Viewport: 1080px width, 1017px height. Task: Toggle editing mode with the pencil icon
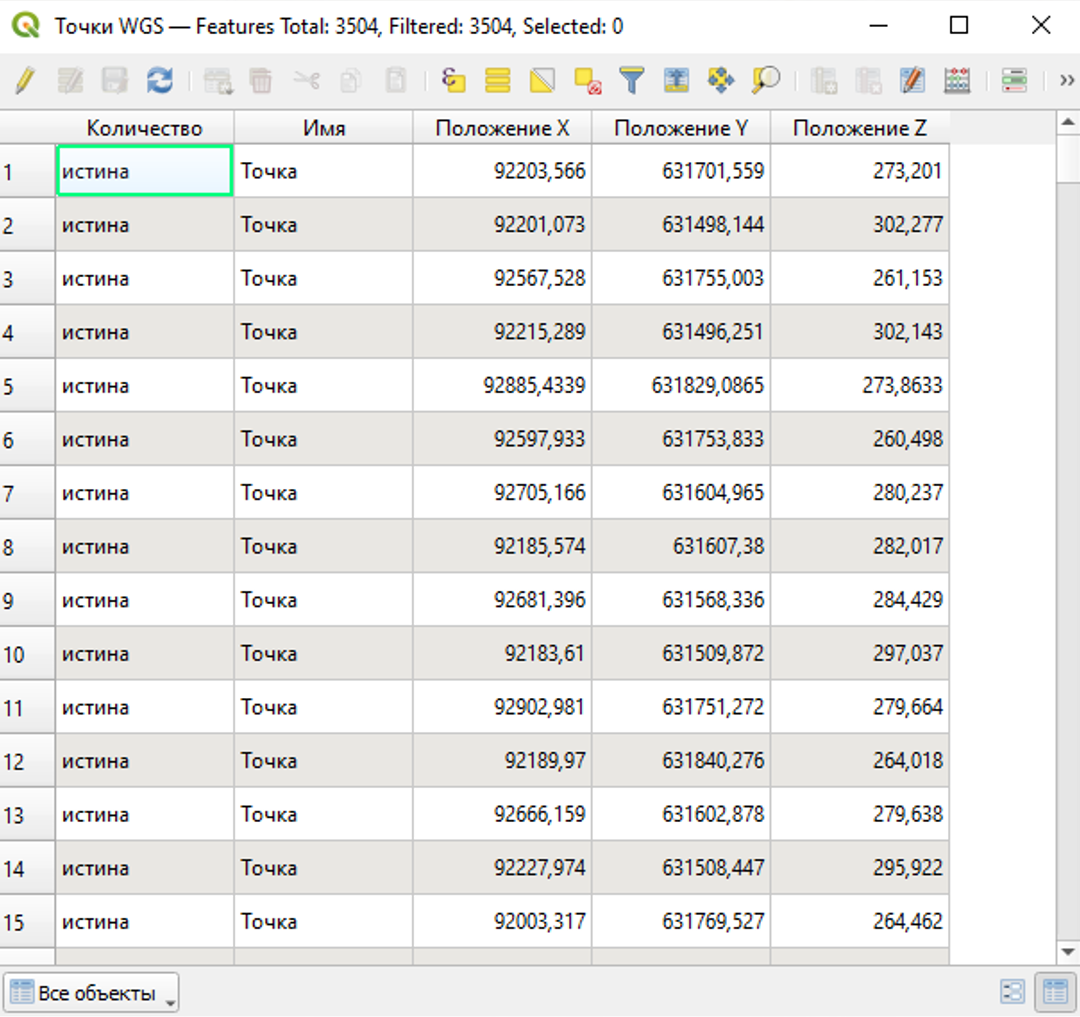point(25,80)
